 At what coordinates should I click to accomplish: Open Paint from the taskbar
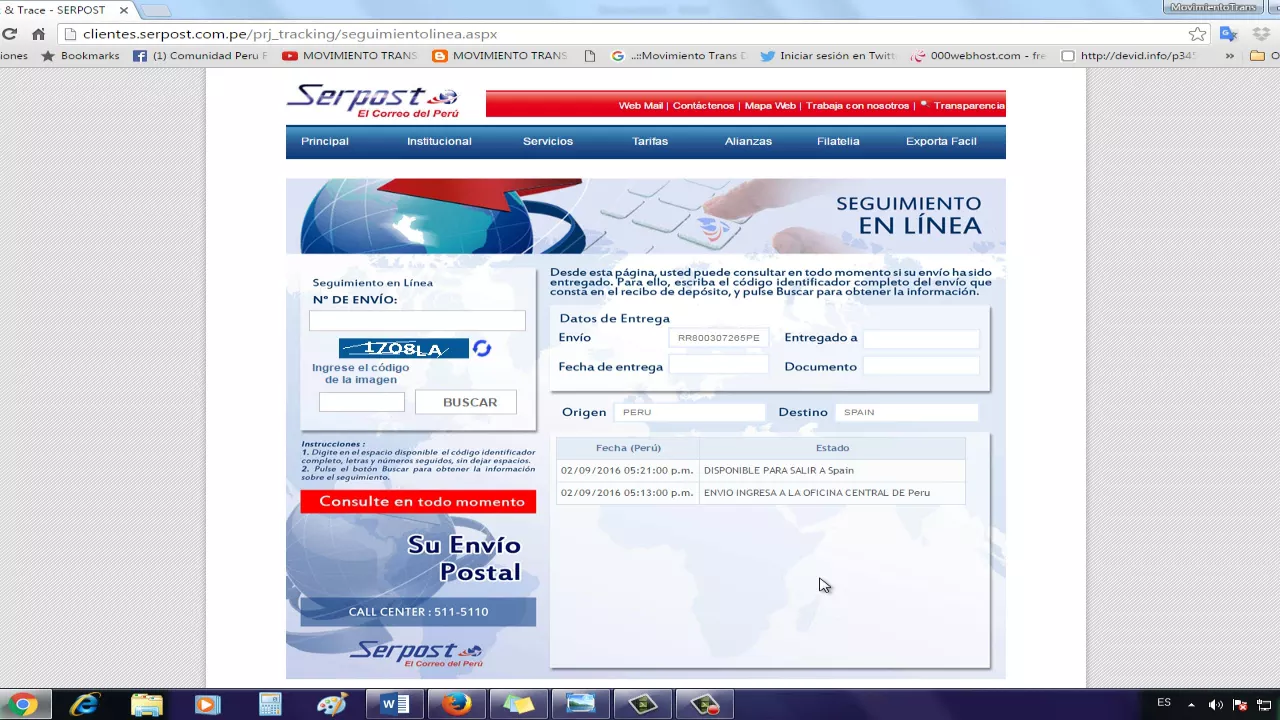(x=332, y=705)
